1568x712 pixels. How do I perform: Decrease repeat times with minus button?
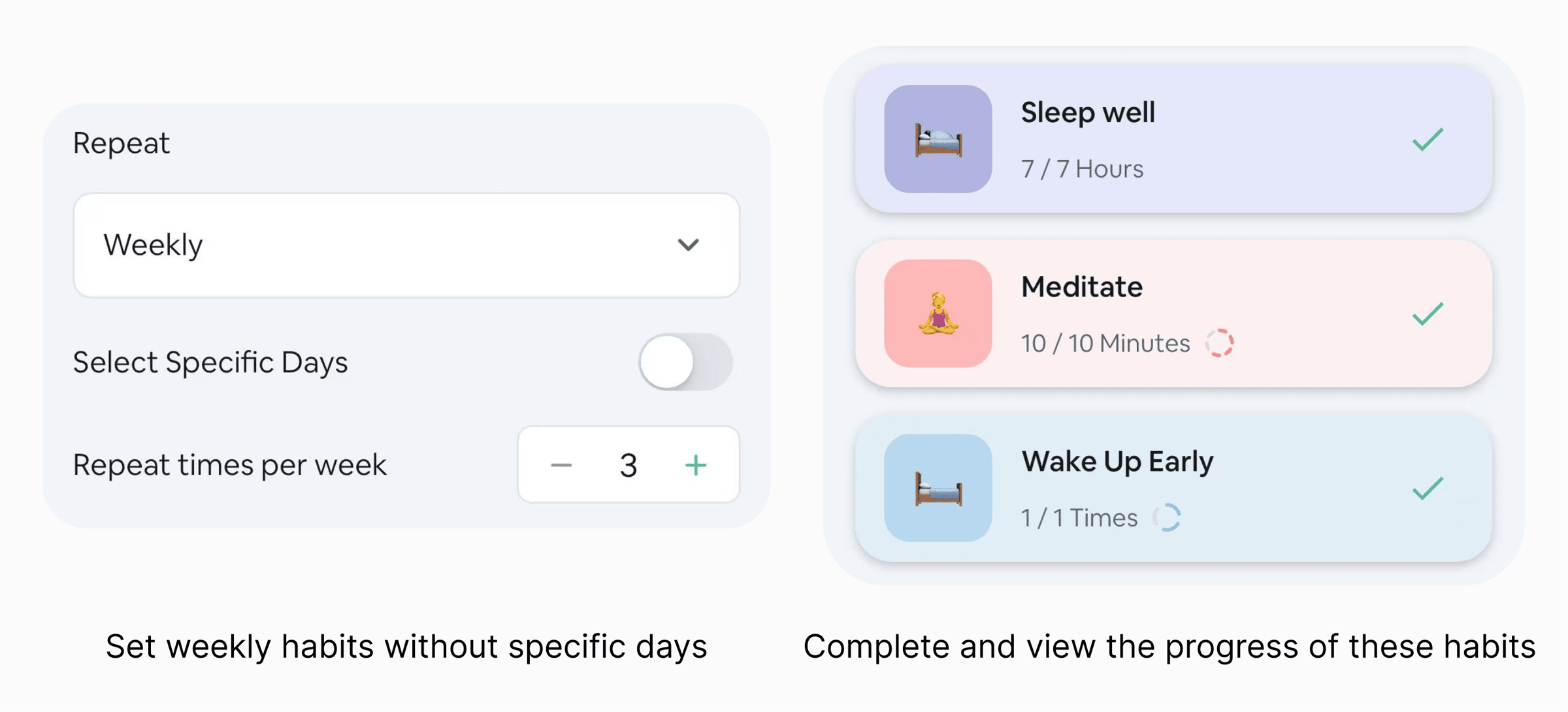pyautogui.click(x=561, y=465)
